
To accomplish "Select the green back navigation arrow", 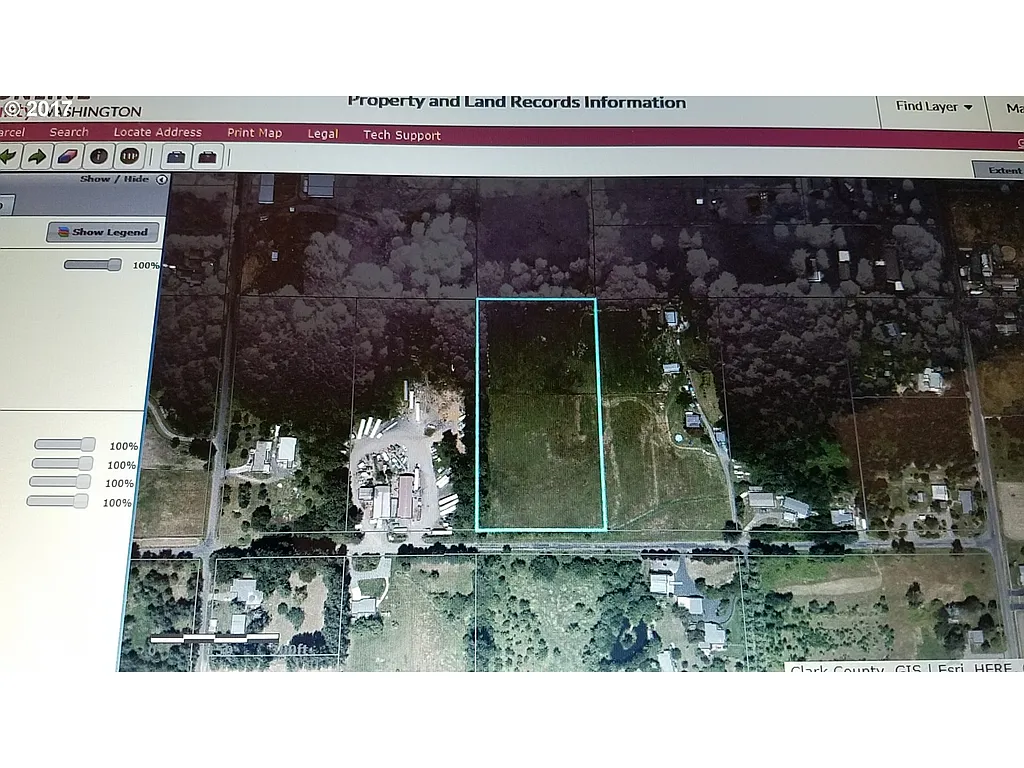I will pos(8,156).
